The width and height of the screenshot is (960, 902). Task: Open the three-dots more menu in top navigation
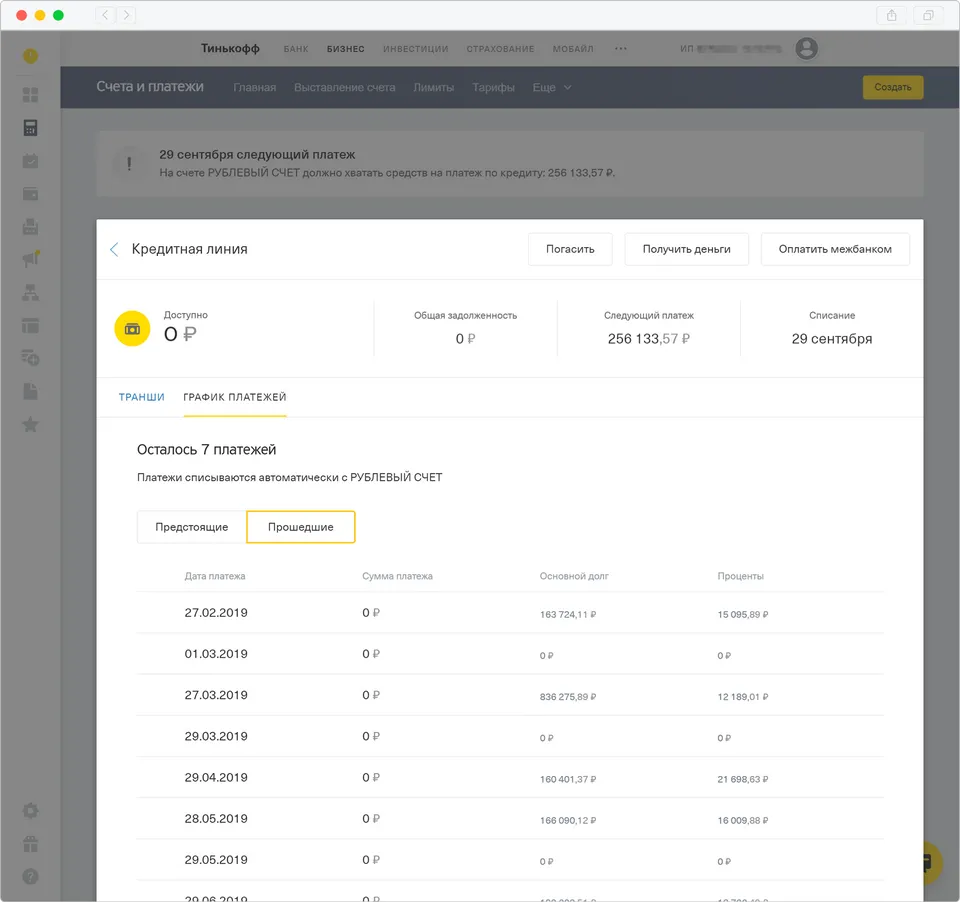(x=621, y=48)
